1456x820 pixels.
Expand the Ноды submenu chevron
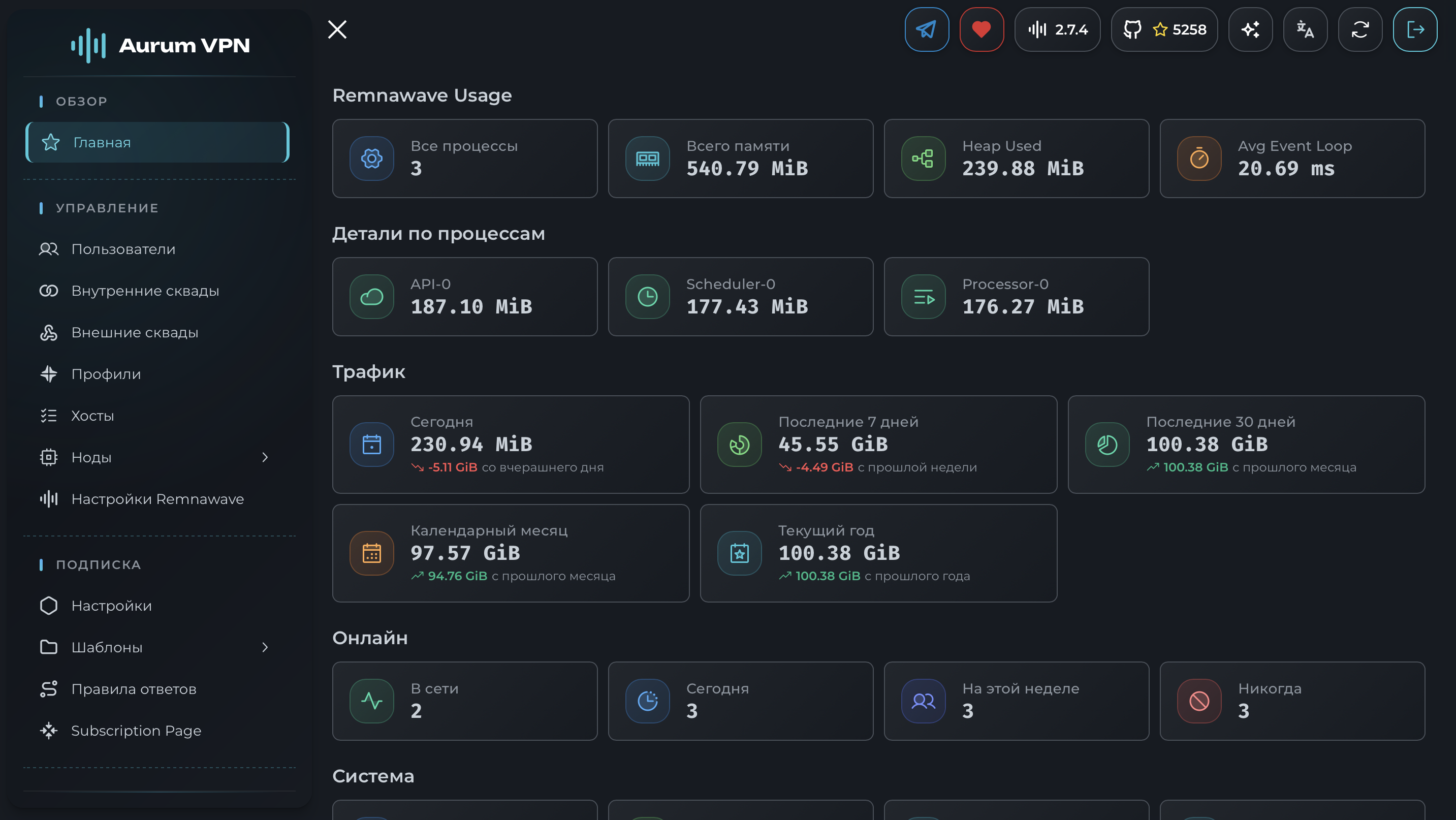click(265, 457)
